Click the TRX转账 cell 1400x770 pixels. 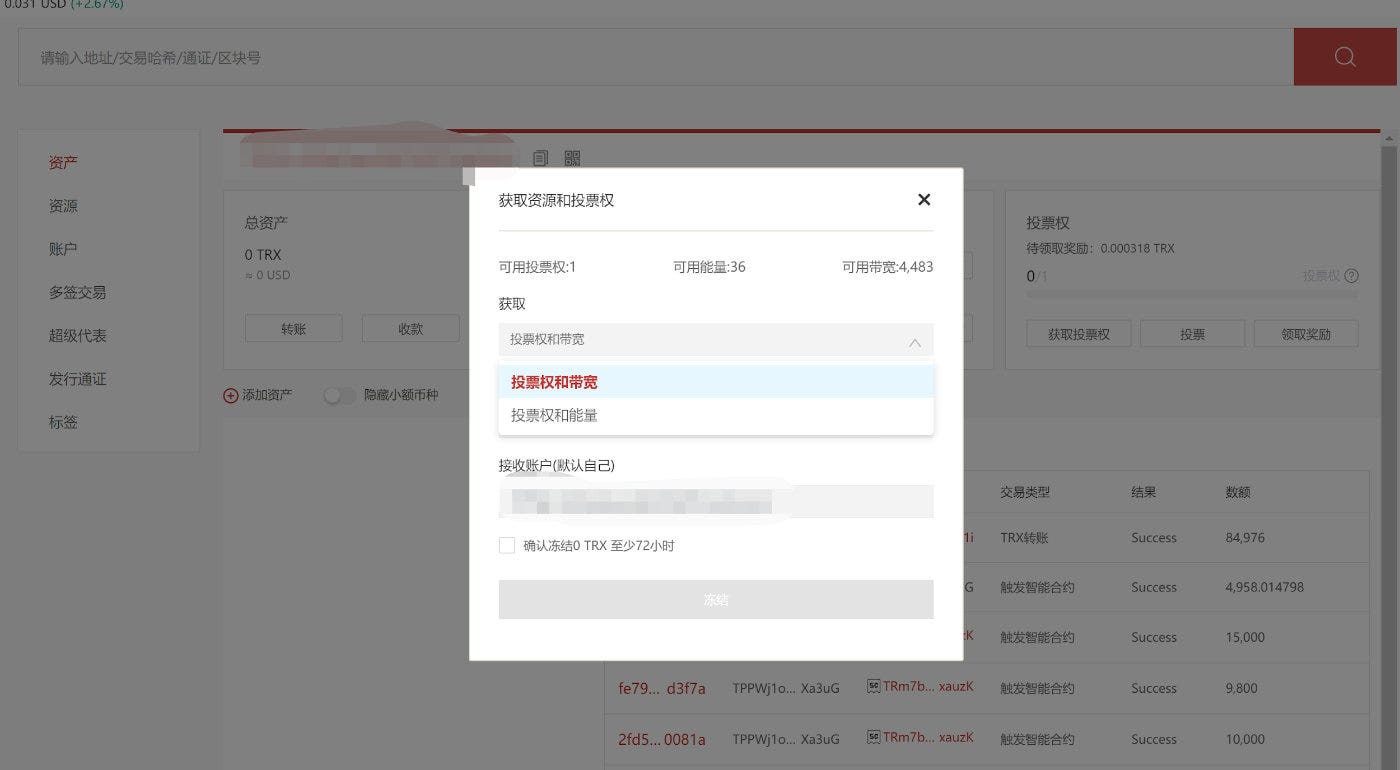1024,537
